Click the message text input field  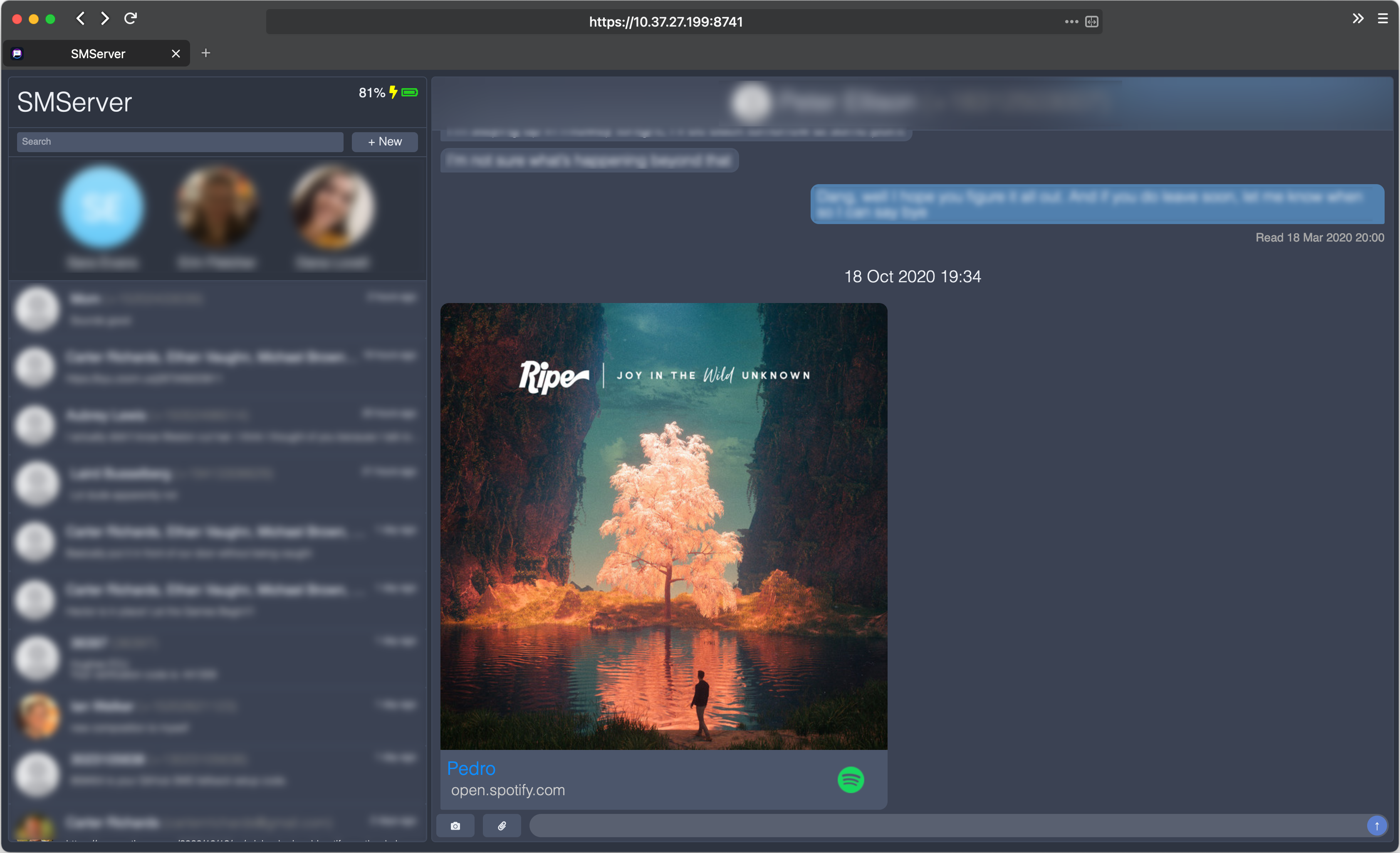point(943,826)
